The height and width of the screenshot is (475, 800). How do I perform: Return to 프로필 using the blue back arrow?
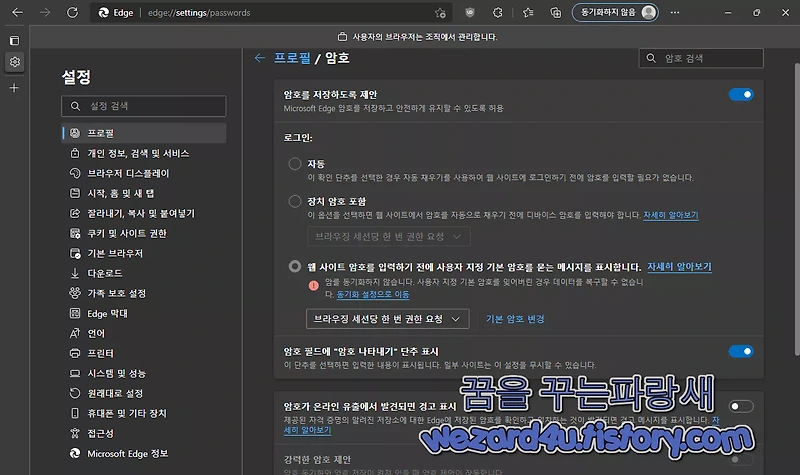(x=260, y=58)
